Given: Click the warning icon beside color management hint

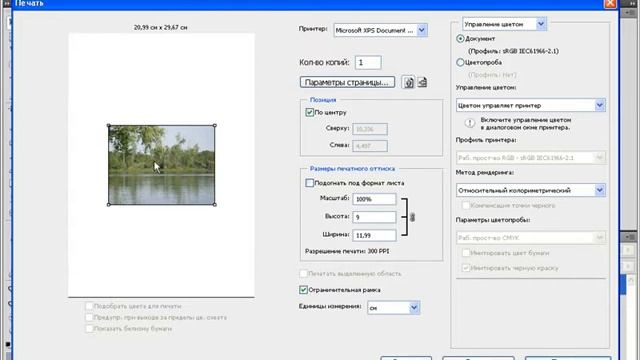Looking at the screenshot, I should tap(469, 123).
